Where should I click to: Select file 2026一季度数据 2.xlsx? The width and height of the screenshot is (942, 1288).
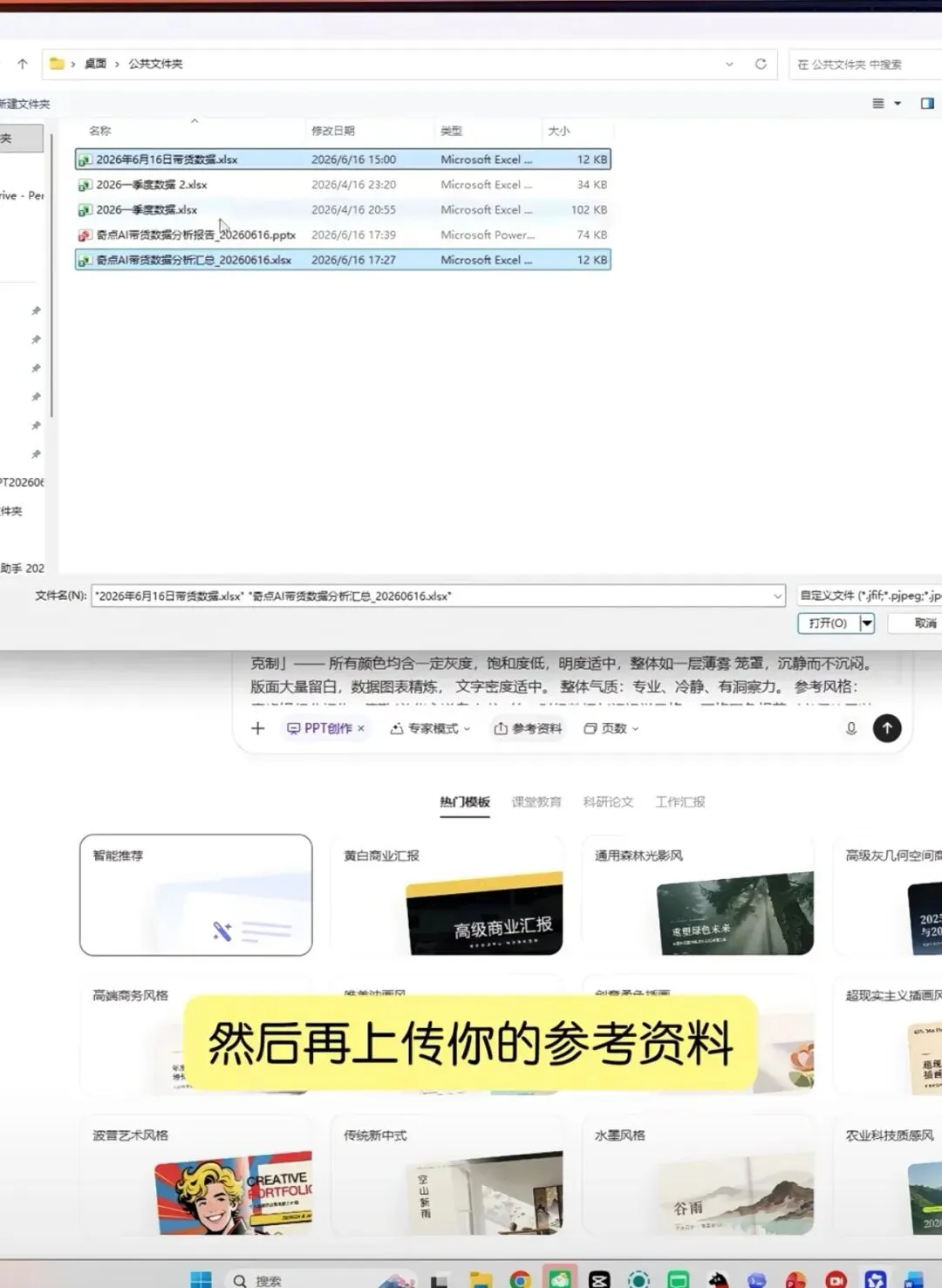pos(342,185)
